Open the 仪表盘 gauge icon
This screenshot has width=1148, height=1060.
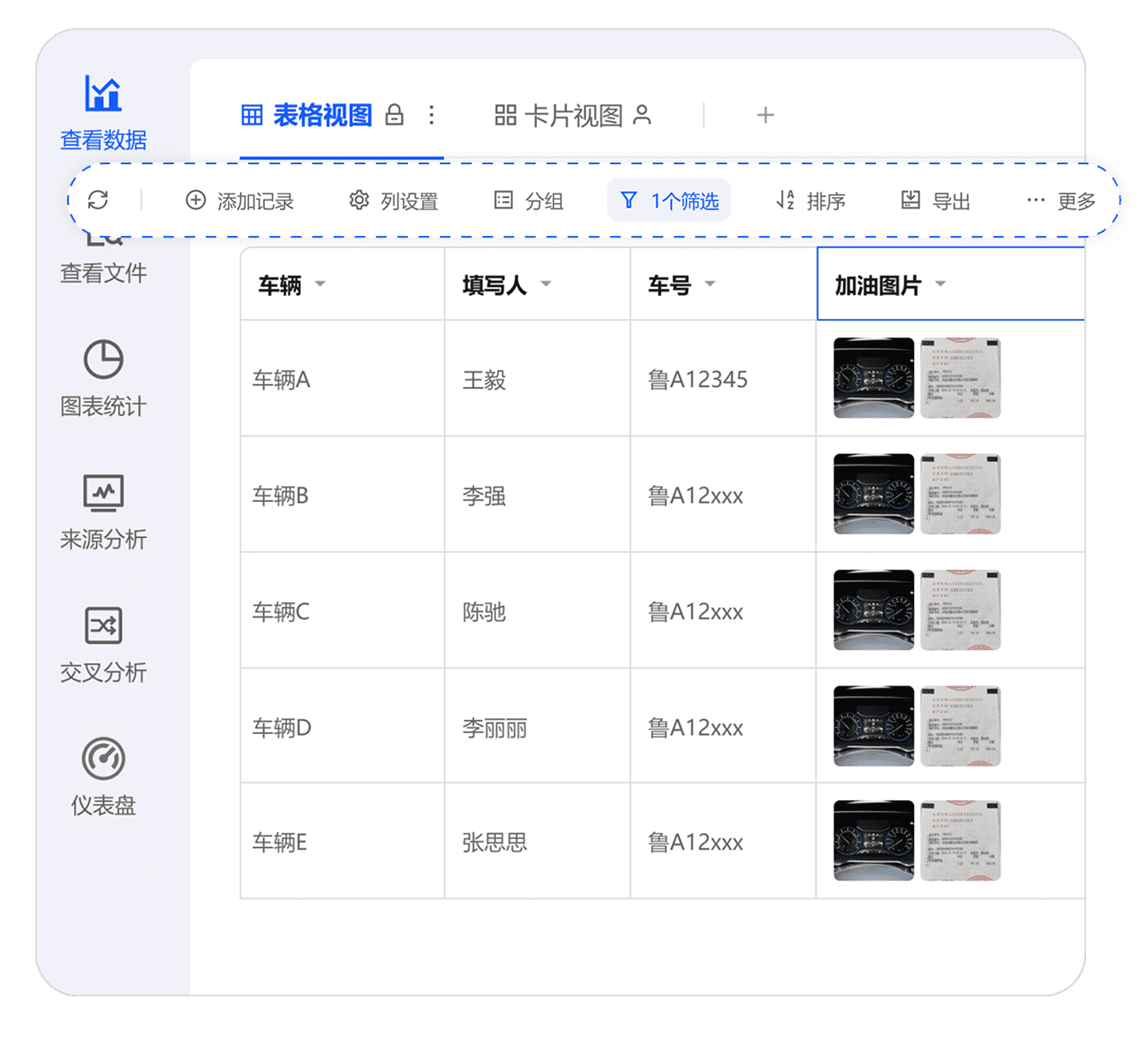[x=103, y=759]
